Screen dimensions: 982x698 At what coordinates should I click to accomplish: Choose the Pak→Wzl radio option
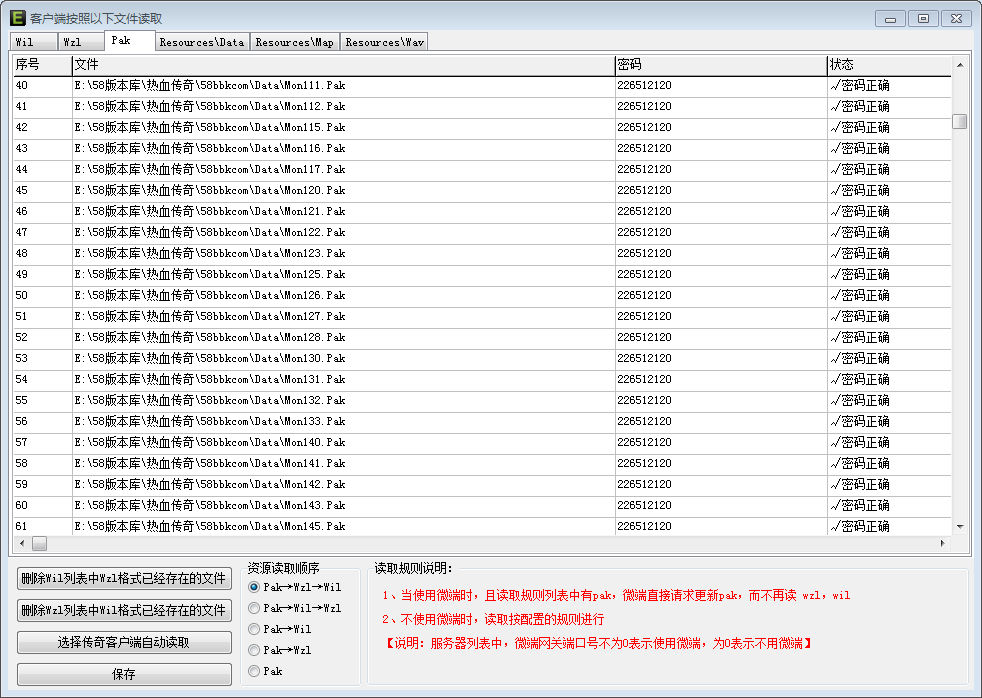[x=280, y=650]
